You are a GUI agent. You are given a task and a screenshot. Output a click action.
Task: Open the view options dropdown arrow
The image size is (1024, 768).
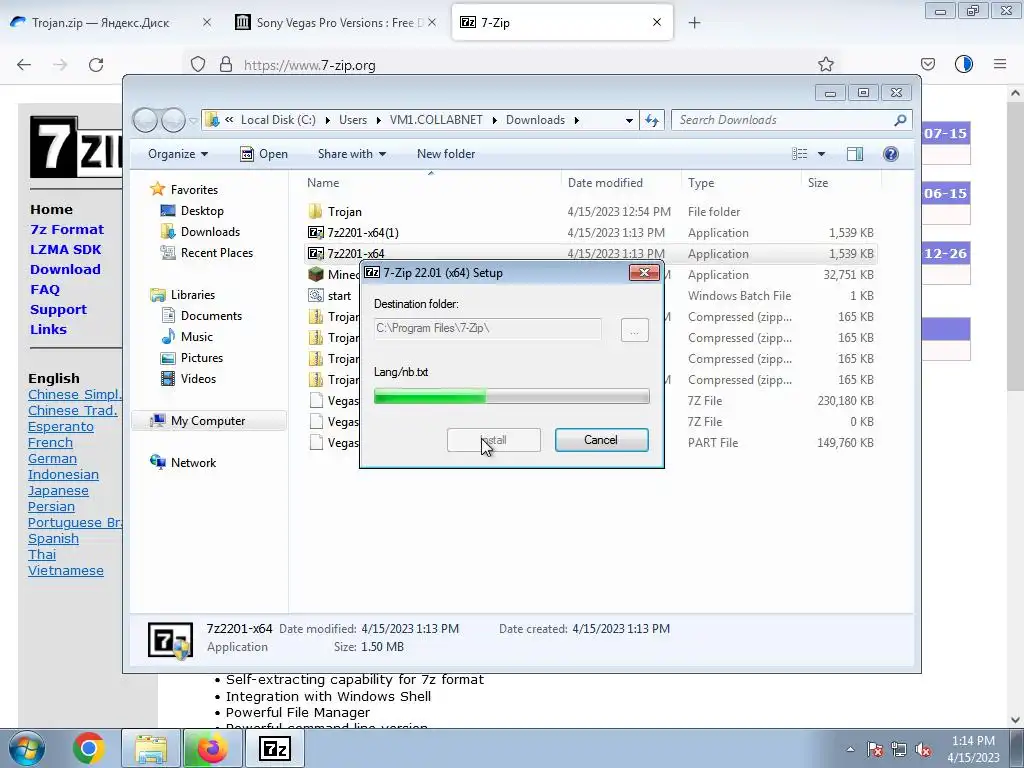(x=822, y=154)
